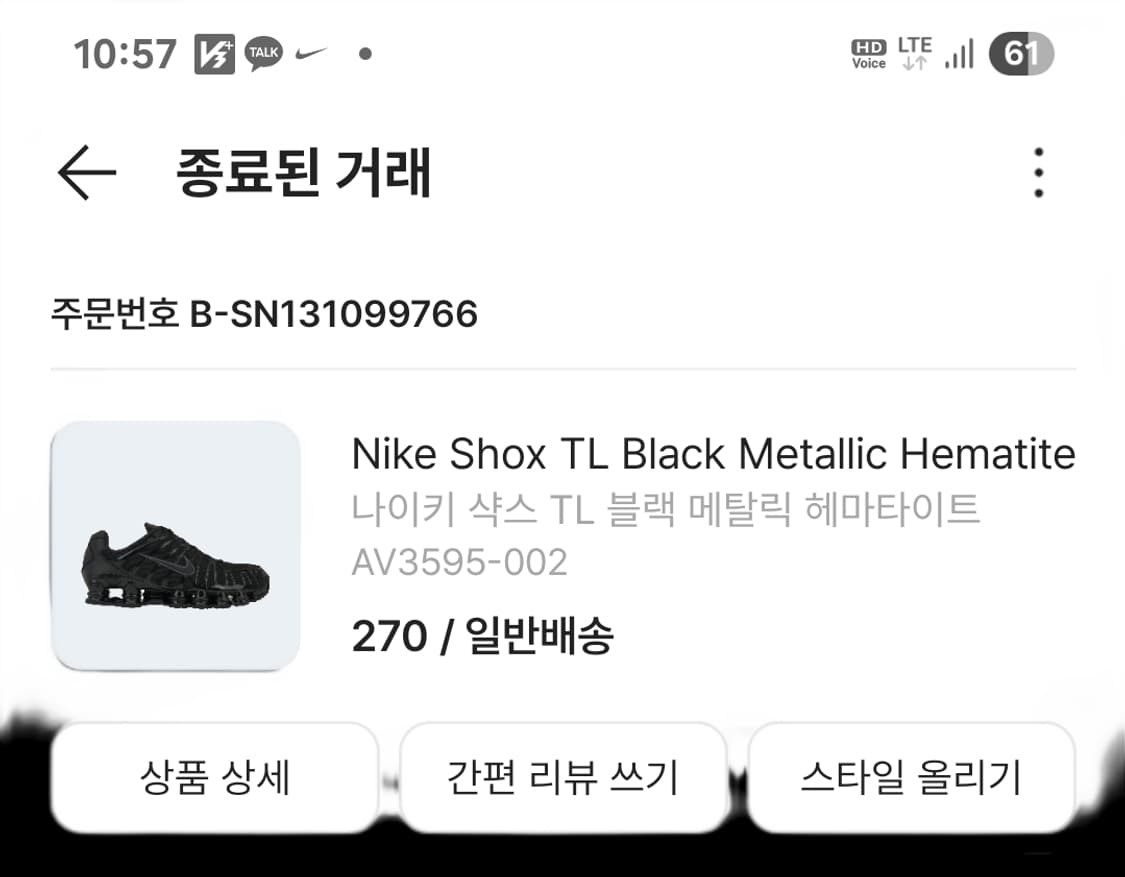Tap the HD Voice status icon

pos(867,55)
